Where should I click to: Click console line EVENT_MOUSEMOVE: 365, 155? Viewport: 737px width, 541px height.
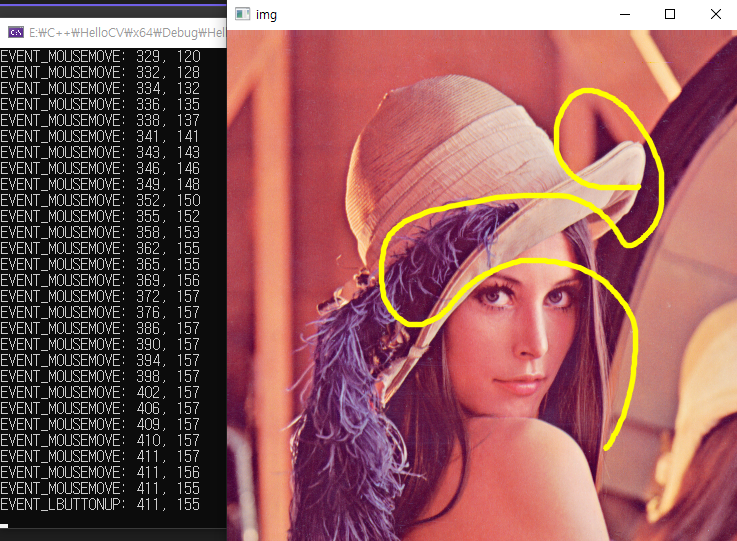click(x=100, y=264)
